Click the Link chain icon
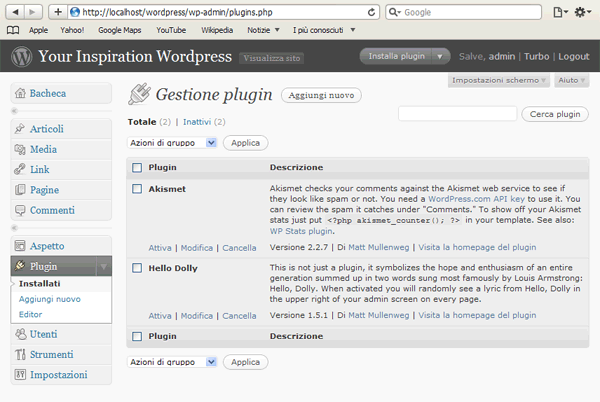 (x=20, y=169)
